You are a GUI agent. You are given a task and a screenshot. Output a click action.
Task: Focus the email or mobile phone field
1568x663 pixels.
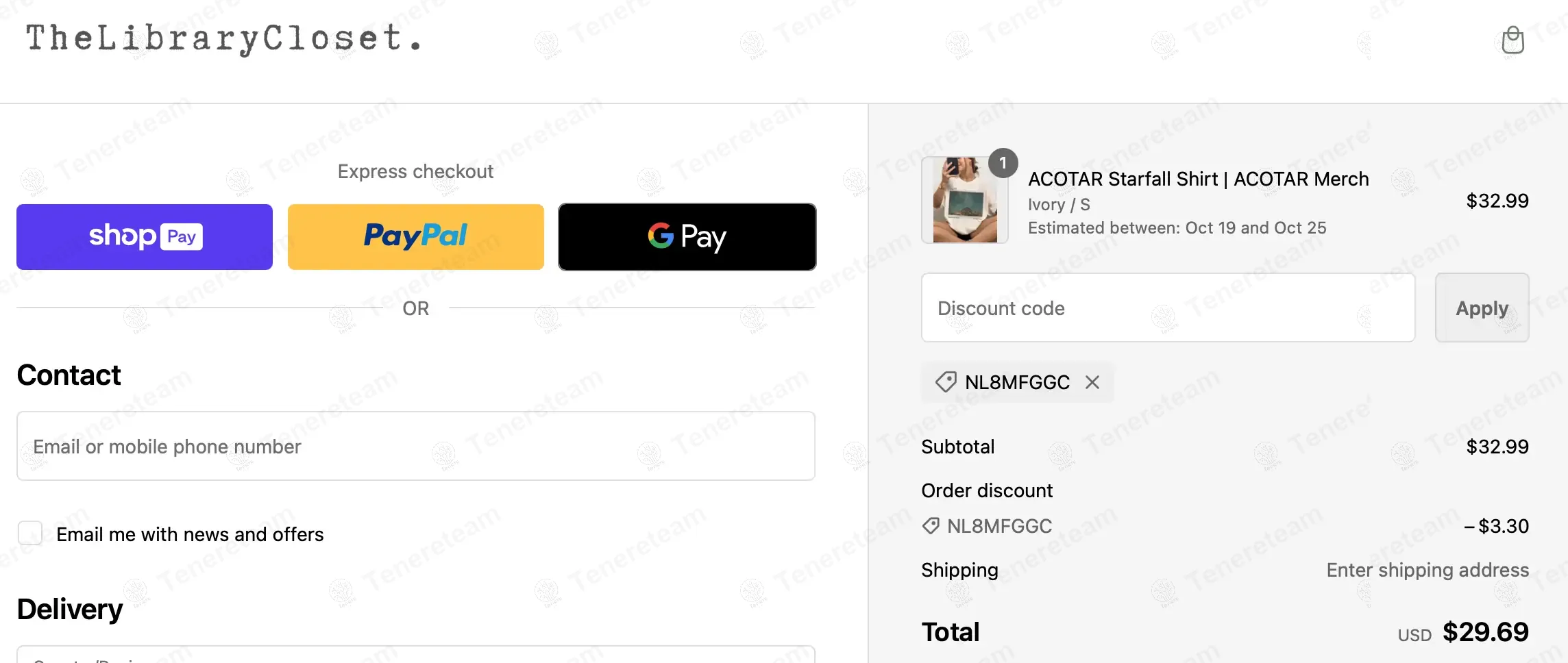pyautogui.click(x=415, y=447)
